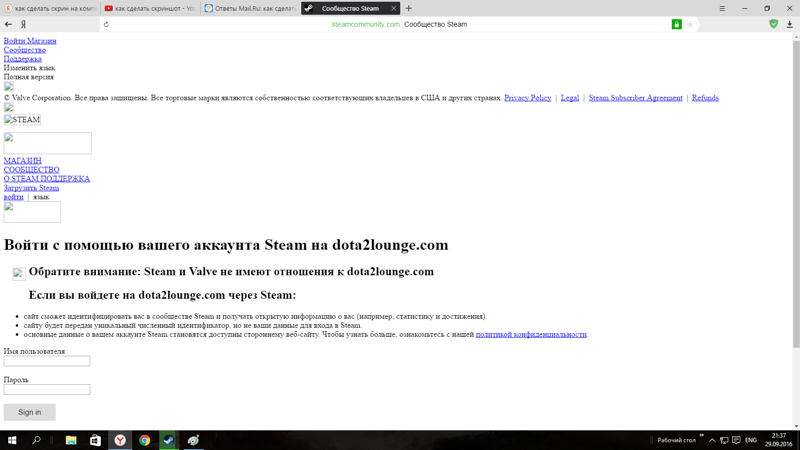Screen dimensions: 800x450
Task: Open the политикой конфиденциальности link
Action: [x=531, y=335]
